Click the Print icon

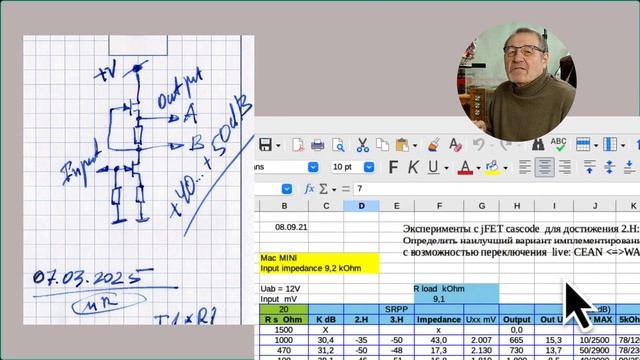click(318, 145)
